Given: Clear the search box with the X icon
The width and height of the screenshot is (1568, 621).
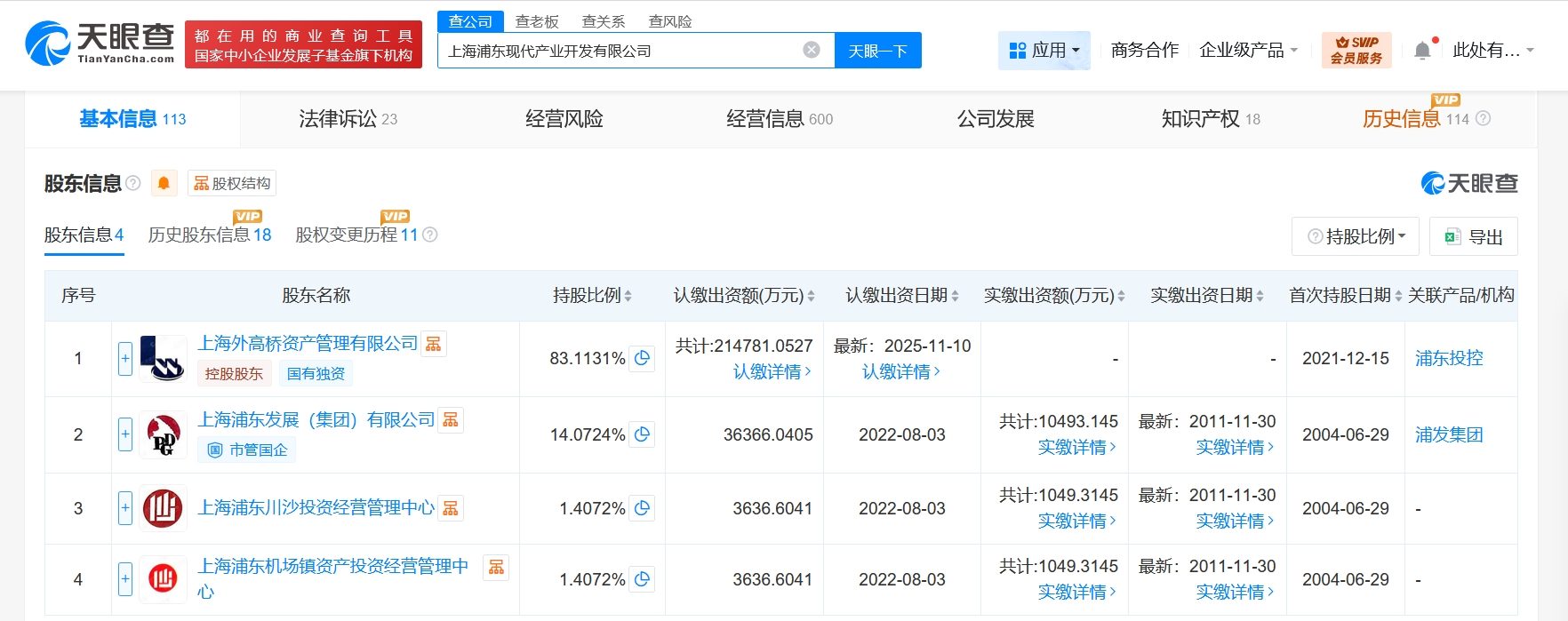Looking at the screenshot, I should click(x=811, y=50).
